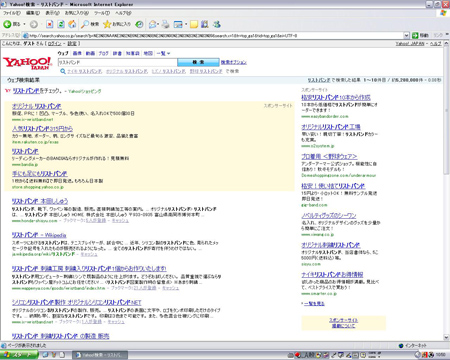450x360 pixels.
Task: Expand the Back button history dropdown
Action: click(24, 24)
